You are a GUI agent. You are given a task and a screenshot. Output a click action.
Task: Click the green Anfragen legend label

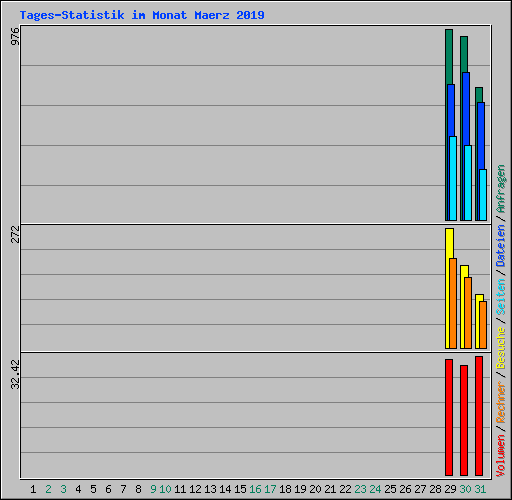(x=501, y=189)
